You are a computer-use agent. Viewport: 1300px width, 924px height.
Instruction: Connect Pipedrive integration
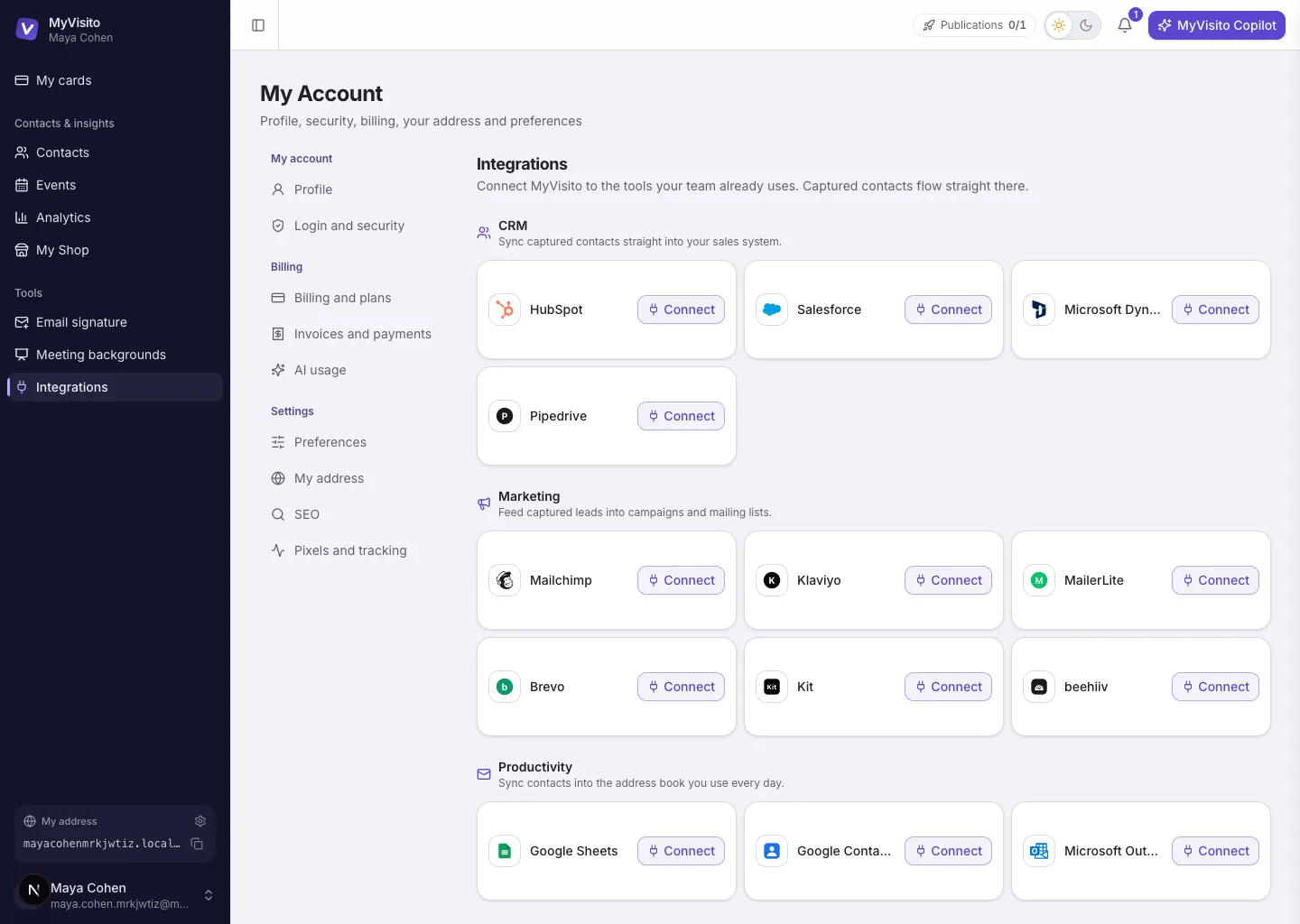tap(681, 416)
